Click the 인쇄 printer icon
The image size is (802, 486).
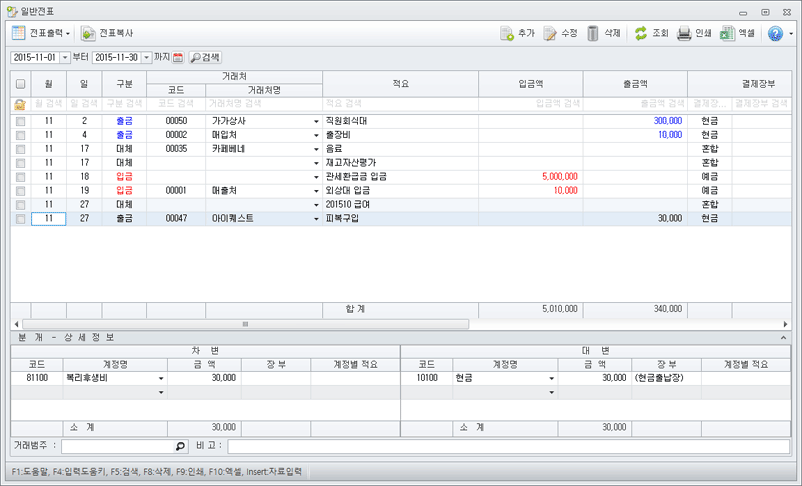[x=684, y=33]
